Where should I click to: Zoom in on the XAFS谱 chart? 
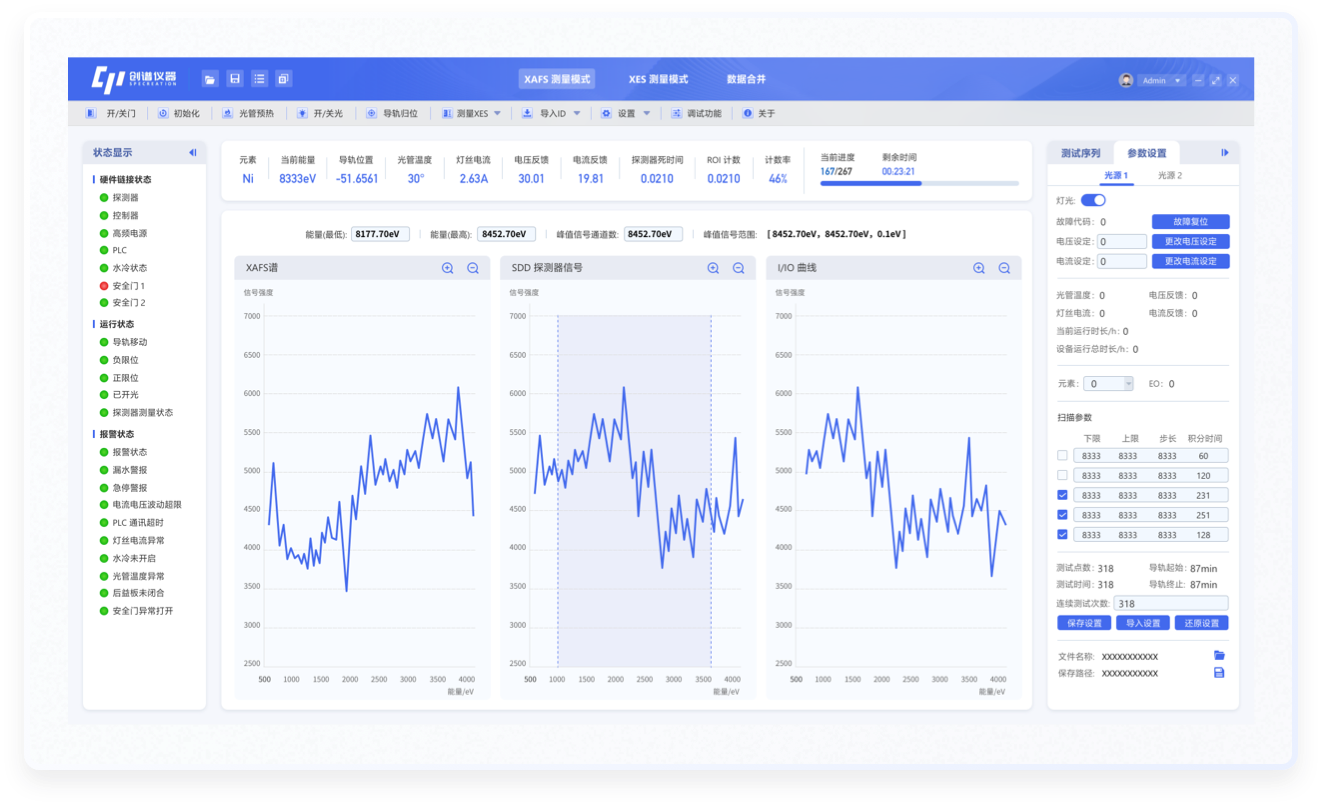tap(447, 268)
